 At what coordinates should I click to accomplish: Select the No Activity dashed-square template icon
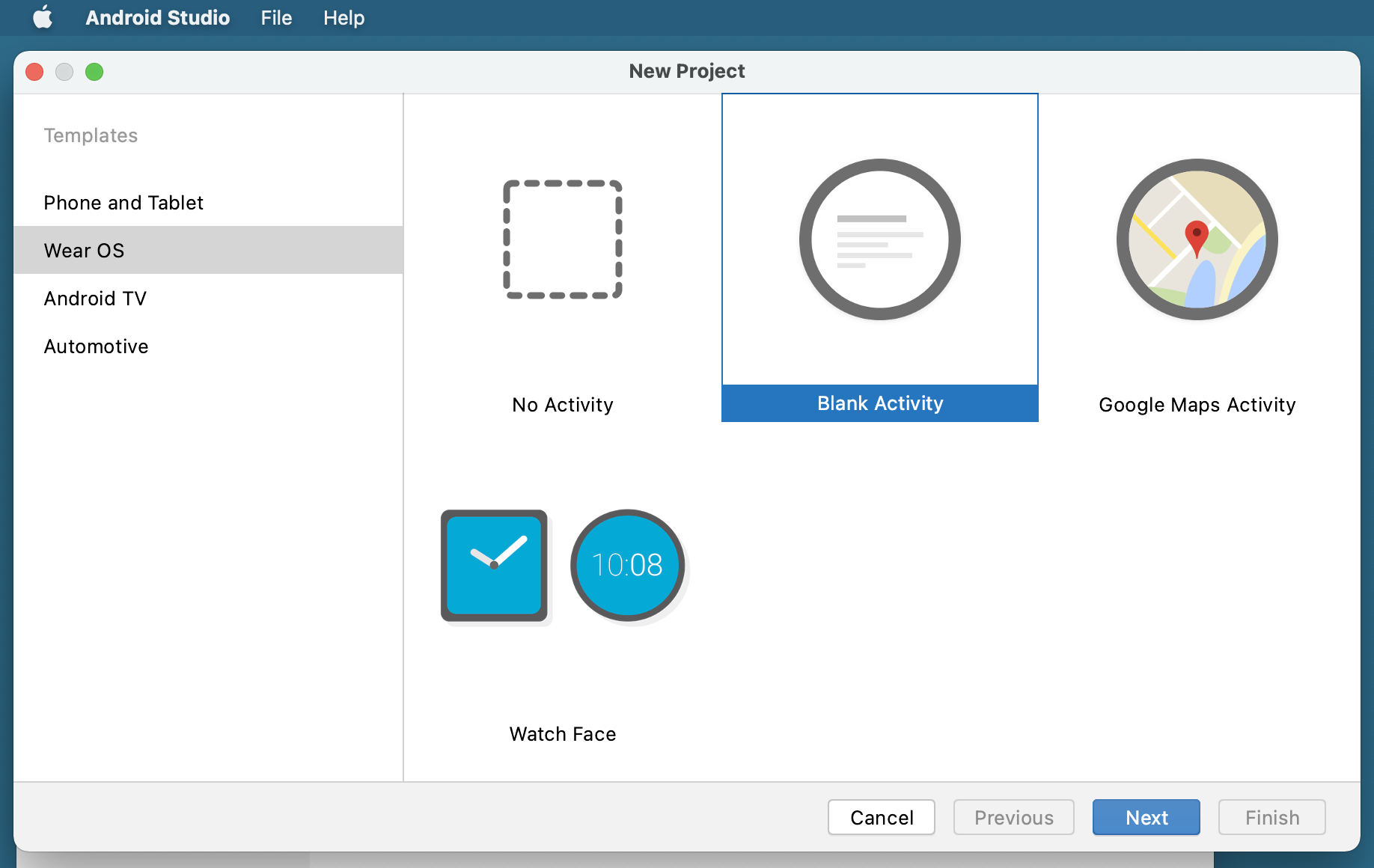[x=563, y=239]
